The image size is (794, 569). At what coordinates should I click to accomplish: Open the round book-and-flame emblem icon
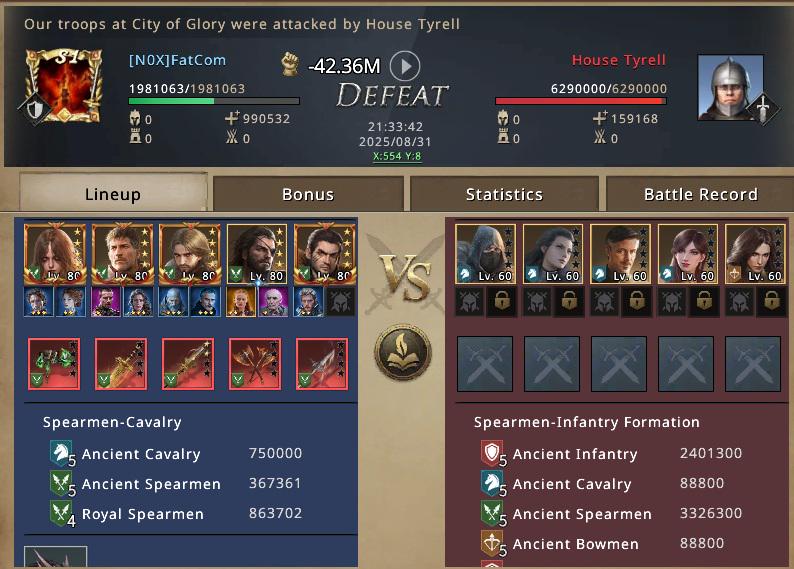pyautogui.click(x=403, y=352)
